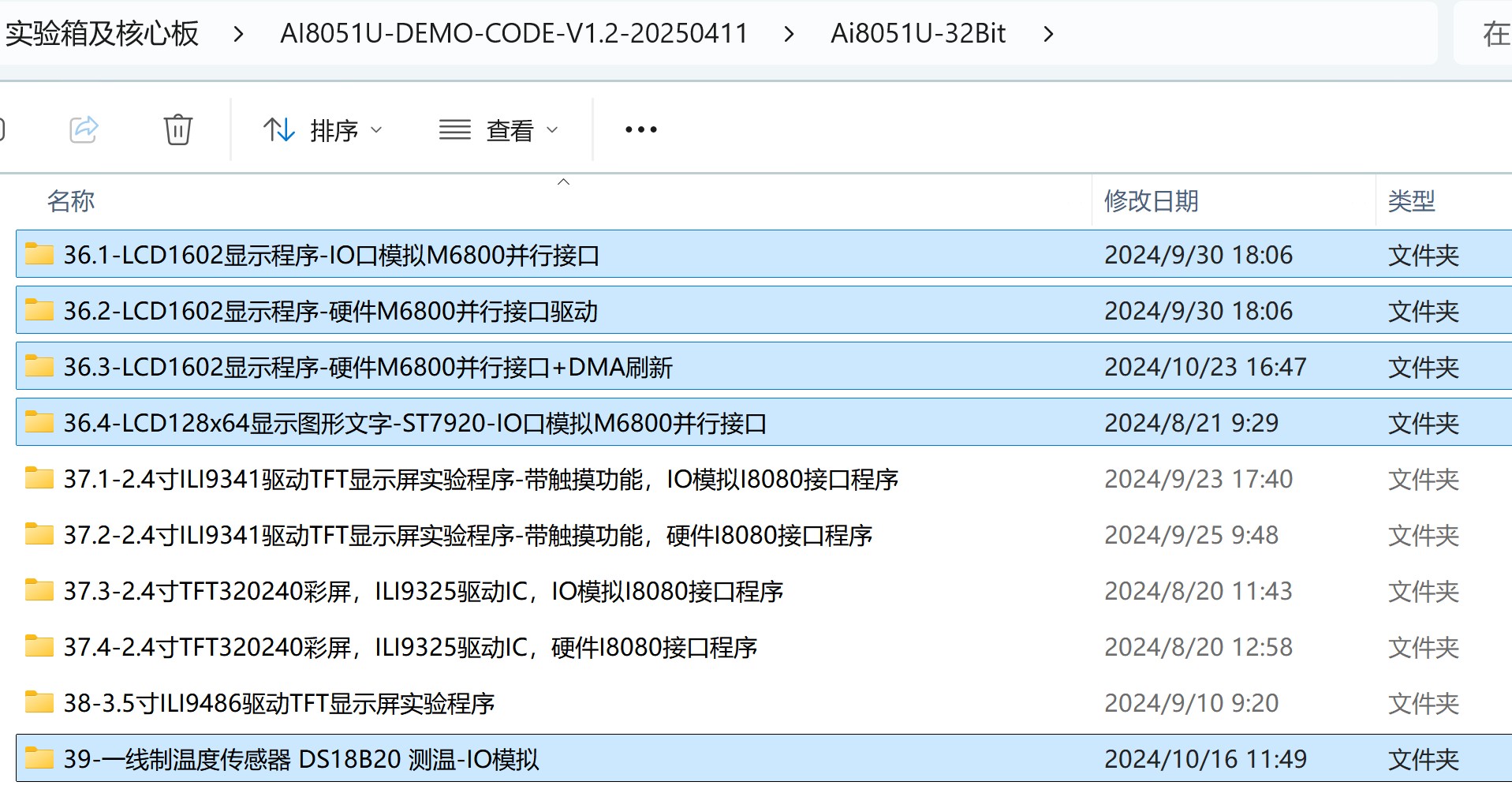The image size is (1512, 793).
Task: Click folder icon of 37.3 row
Action: [39, 589]
